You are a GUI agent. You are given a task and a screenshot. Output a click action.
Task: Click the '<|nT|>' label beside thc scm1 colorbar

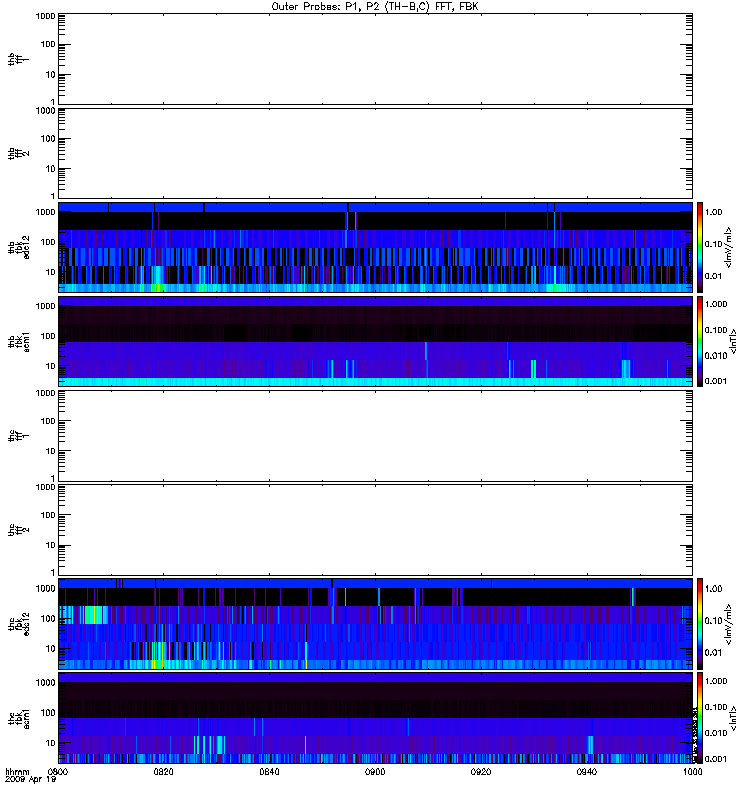tap(733, 718)
